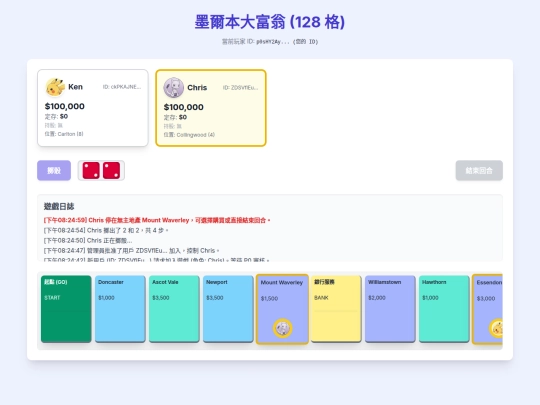This screenshot has height=405, width=540.
Task: Select the Newport $3,500 tile
Action: click(x=228, y=309)
